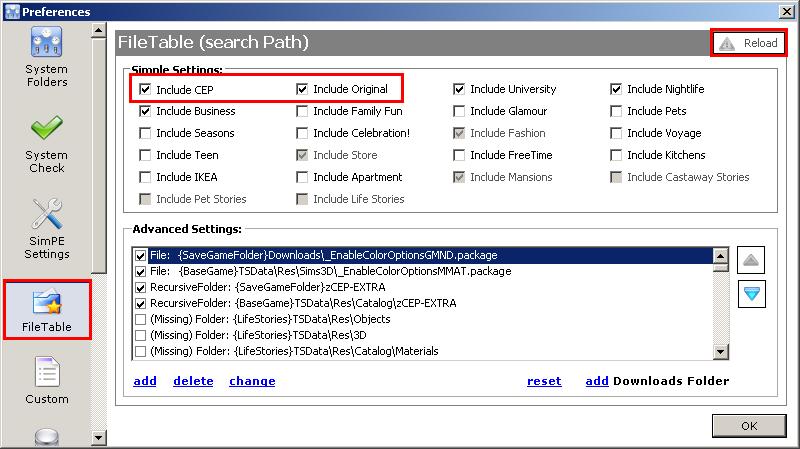This screenshot has height=449, width=800.
Task: Move selected path up with gray arrow
Action: 750,260
